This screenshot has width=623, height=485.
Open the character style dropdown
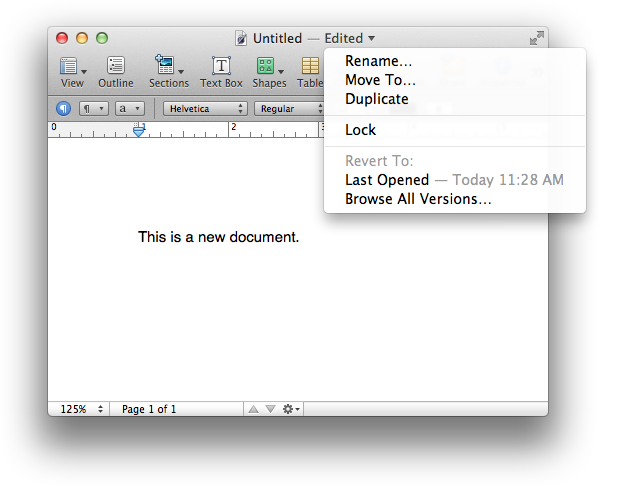[x=130, y=108]
